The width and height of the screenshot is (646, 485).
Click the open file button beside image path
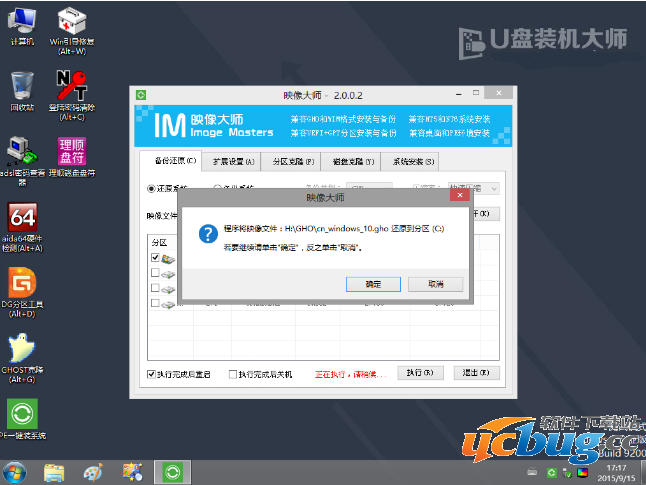point(486,213)
